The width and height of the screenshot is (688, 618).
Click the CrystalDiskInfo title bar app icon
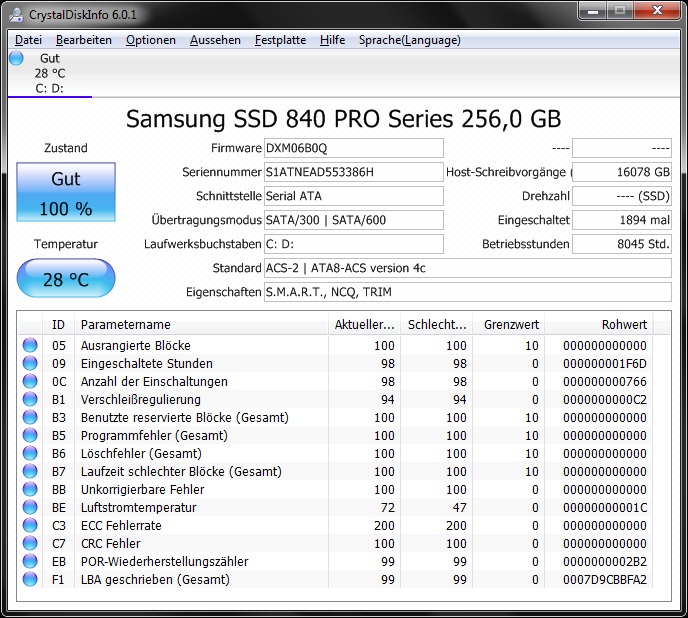[x=16, y=14]
